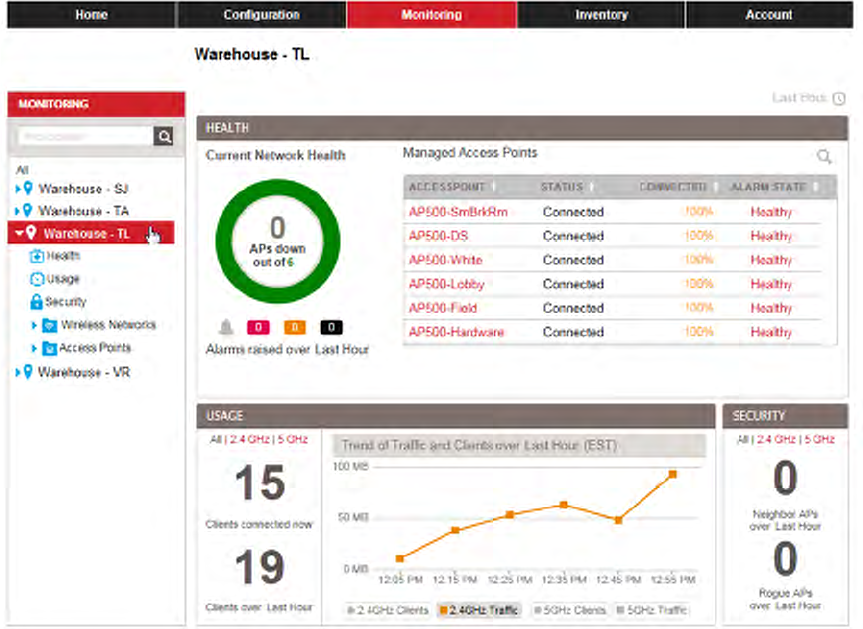The height and width of the screenshot is (629, 863).
Task: Click the 12:05 PM traffic data point
Action: click(x=400, y=559)
